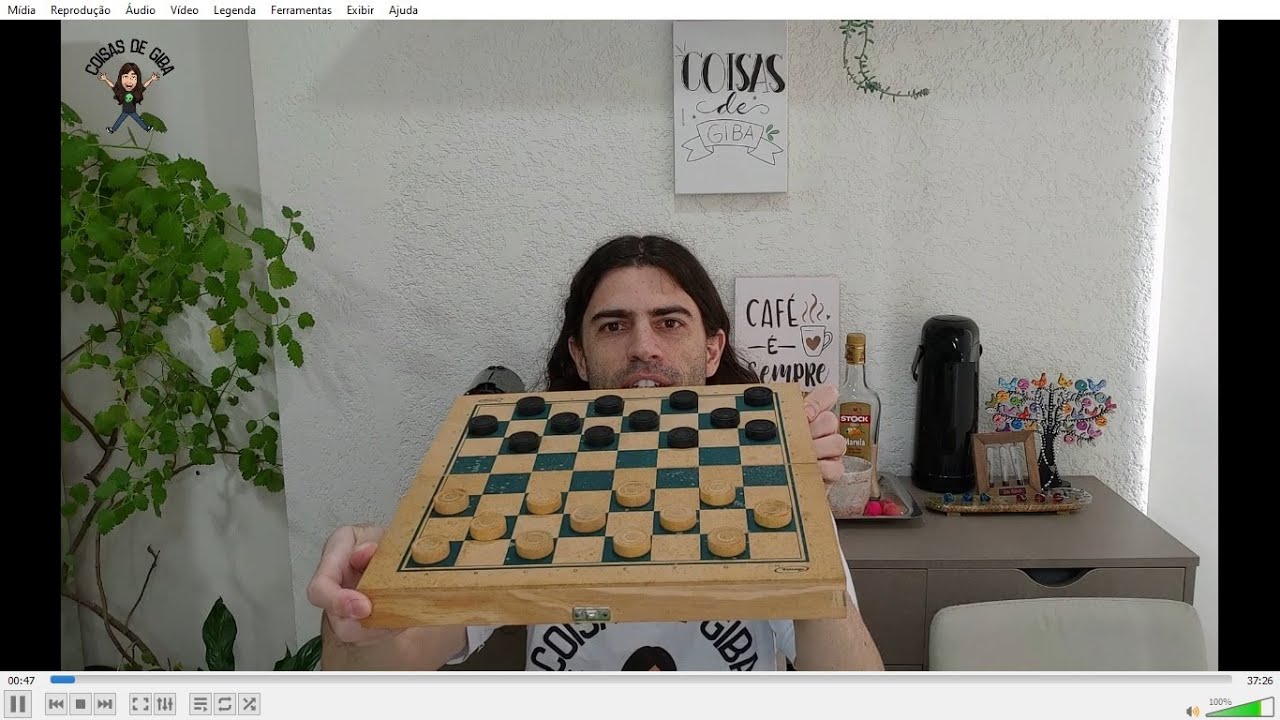1280x720 pixels.
Task: Toggle loop repeat mode
Action: coord(225,704)
